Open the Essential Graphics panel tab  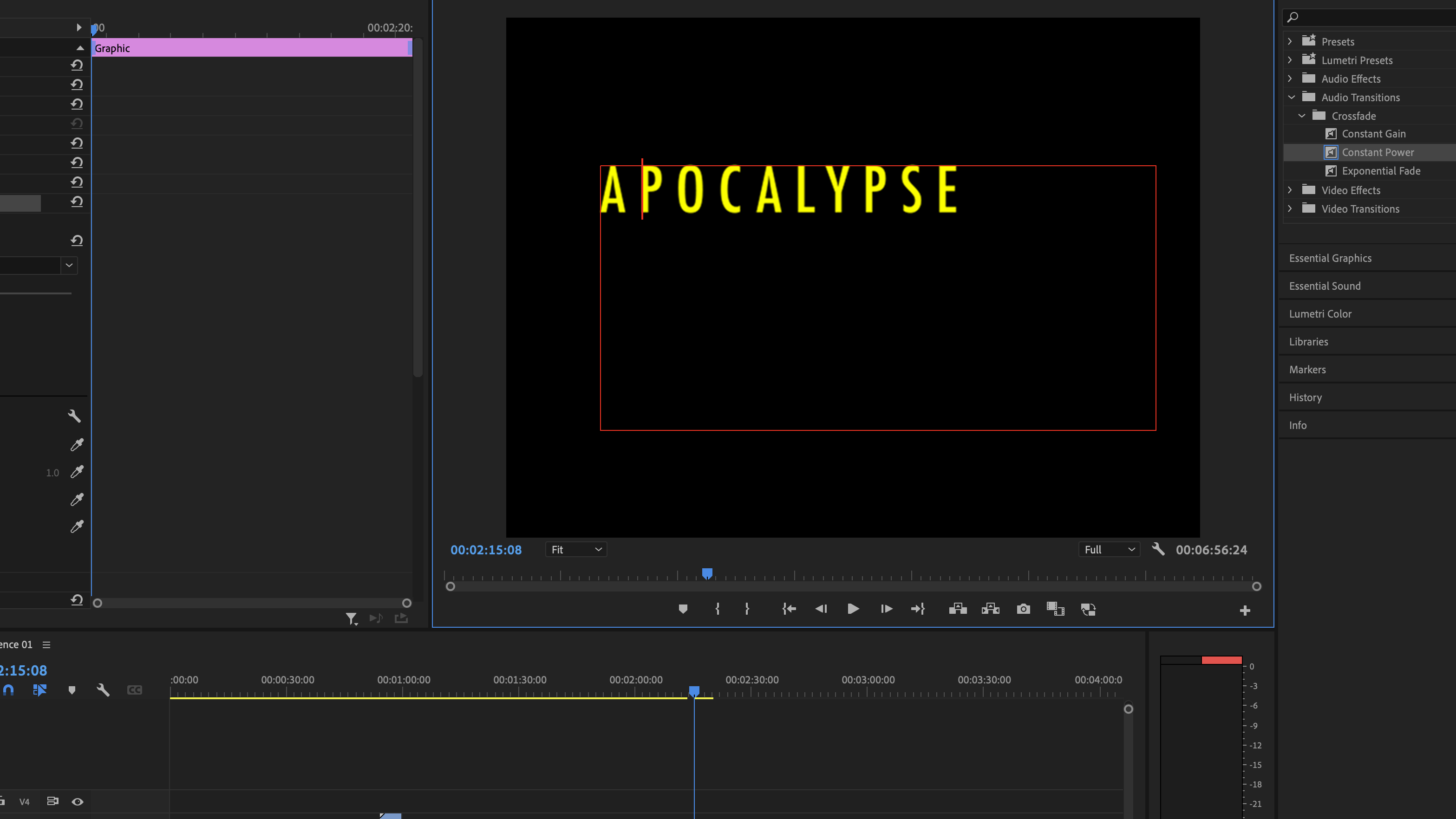pos(1330,258)
